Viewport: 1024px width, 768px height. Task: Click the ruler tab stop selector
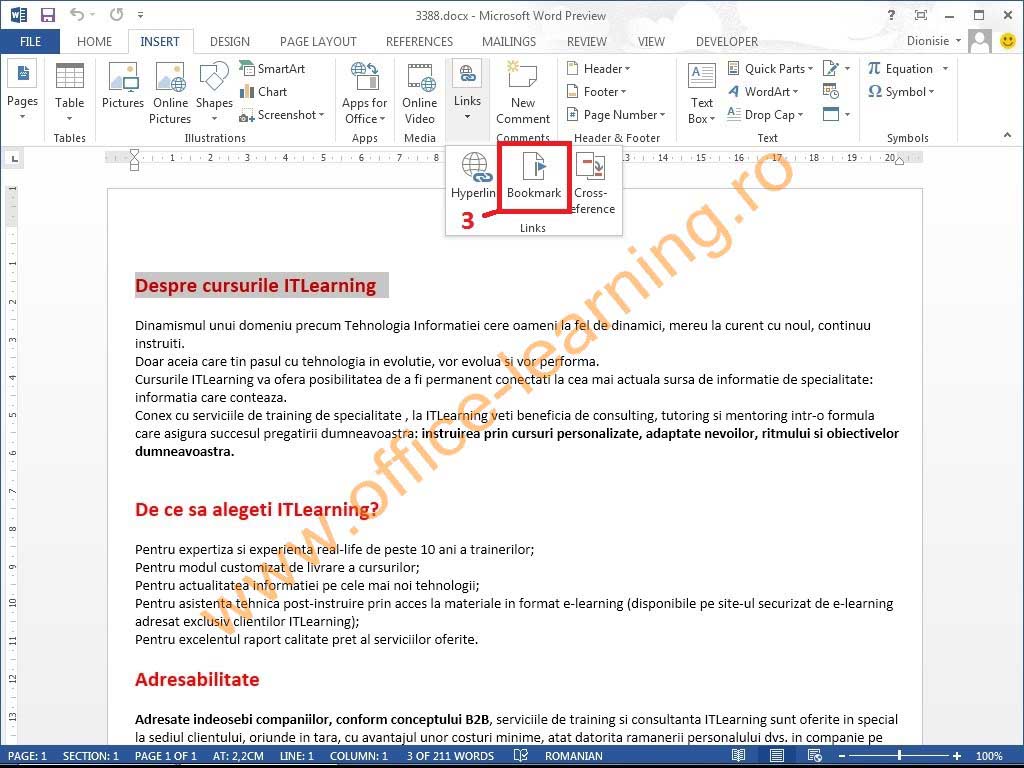point(14,158)
